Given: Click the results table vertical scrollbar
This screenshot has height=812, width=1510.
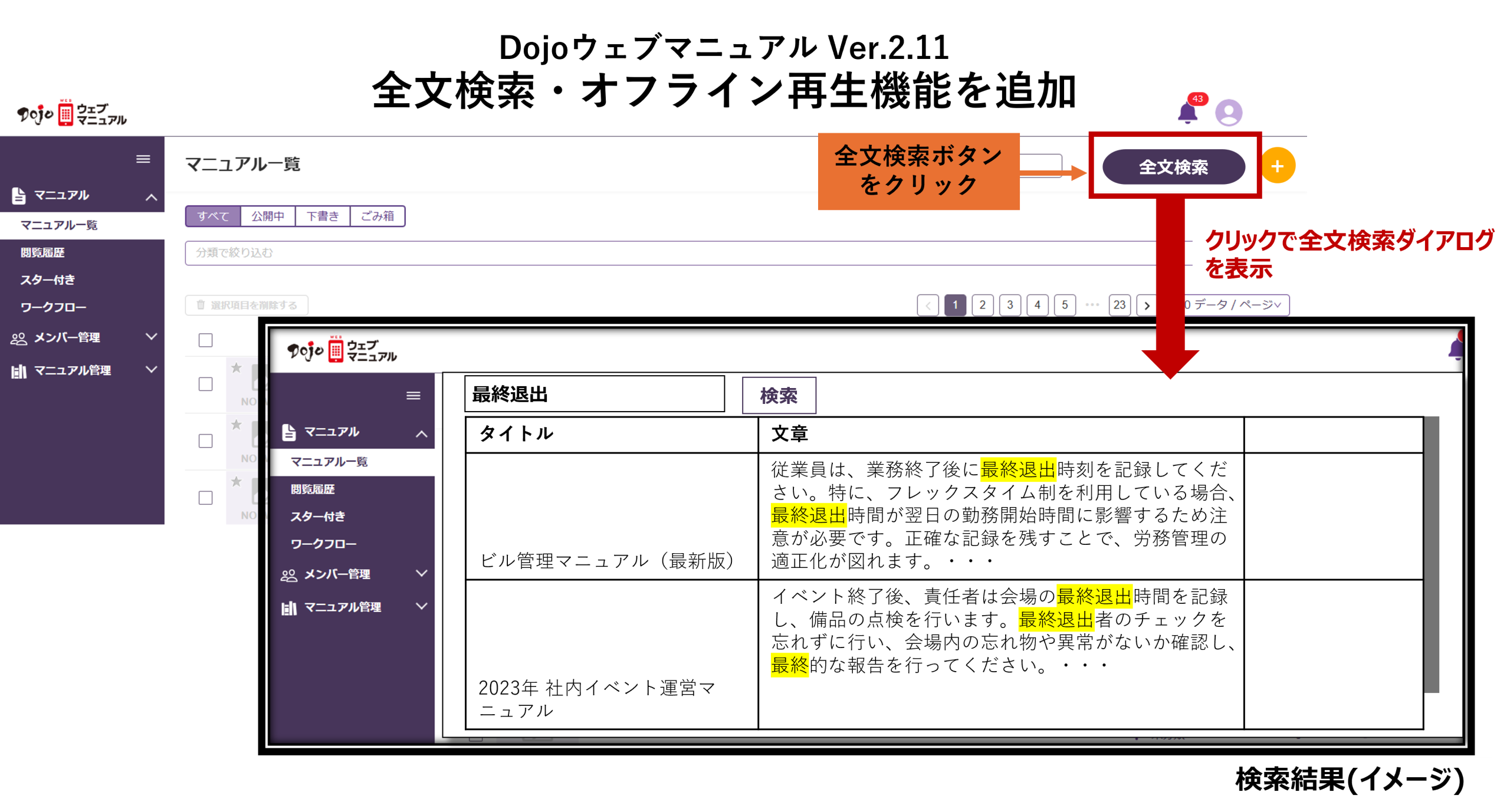Looking at the screenshot, I should pyautogui.click(x=1431, y=554).
